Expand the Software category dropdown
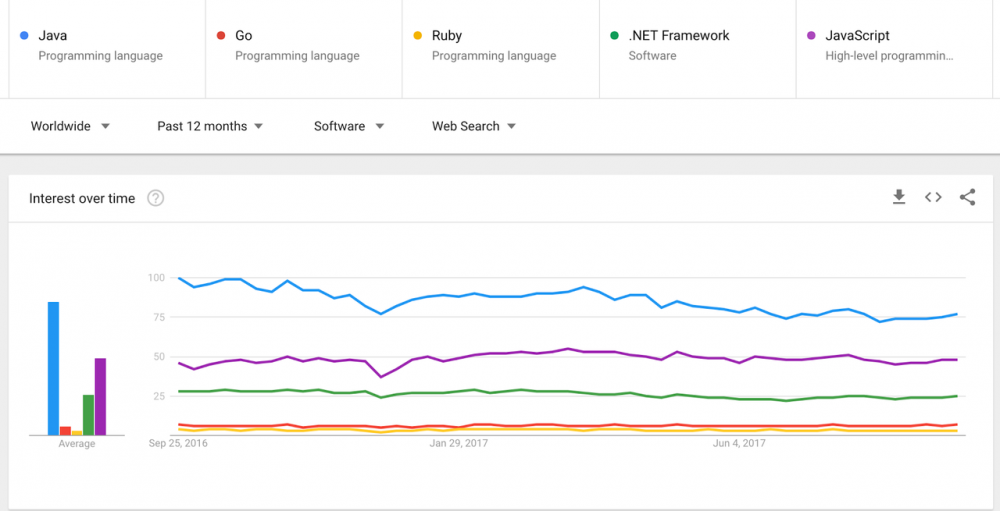This screenshot has width=1000, height=511. [x=349, y=126]
